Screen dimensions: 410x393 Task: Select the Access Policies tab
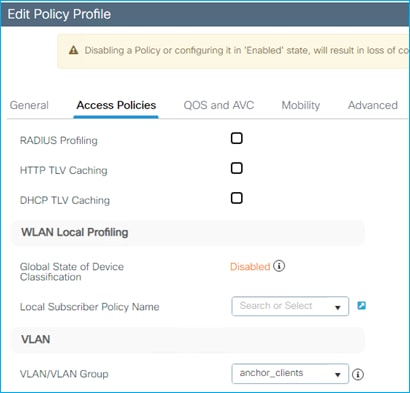tap(116, 105)
